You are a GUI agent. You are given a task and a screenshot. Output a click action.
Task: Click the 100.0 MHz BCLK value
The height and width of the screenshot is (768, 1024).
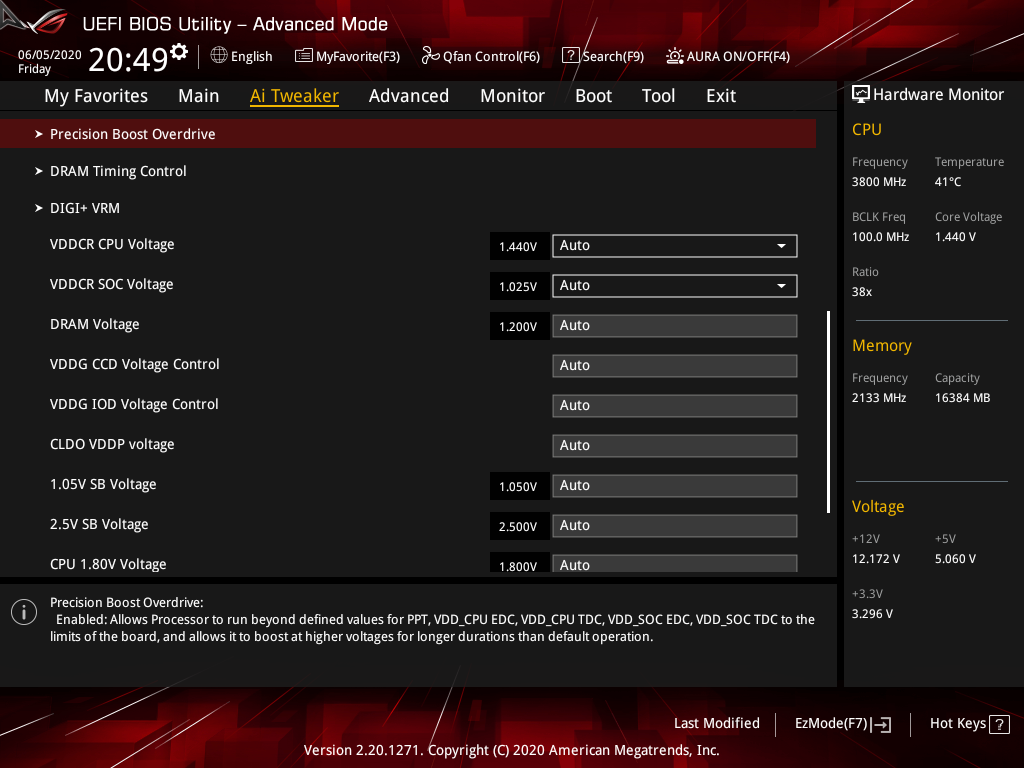[880, 237]
